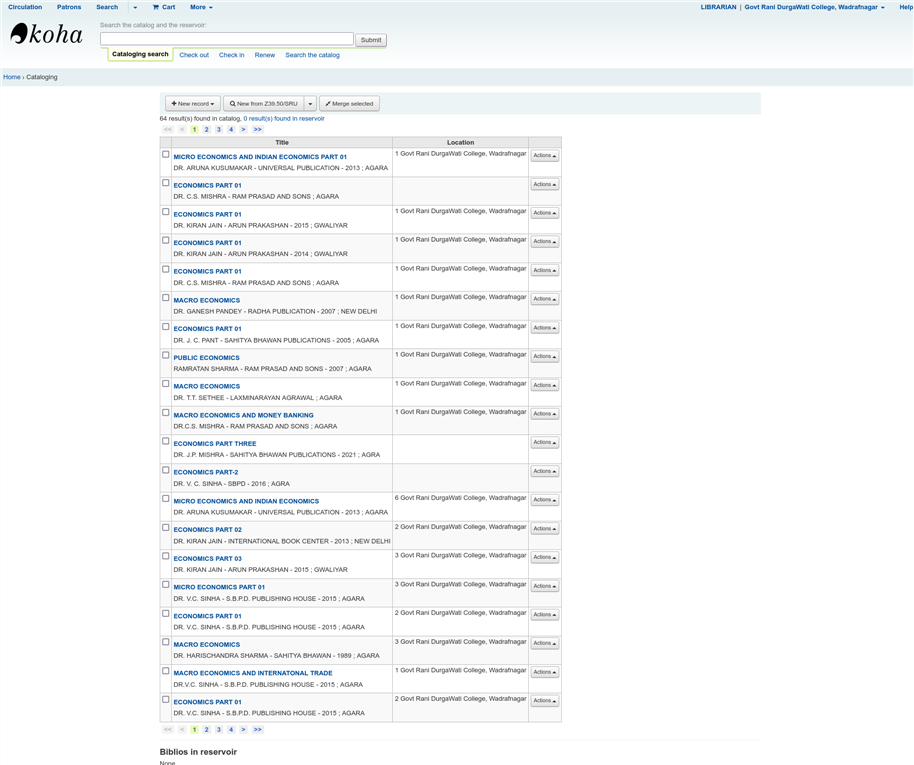Open dropdown arrow beside New from Z39.50/SRU
The height and width of the screenshot is (765, 914).
[311, 104]
